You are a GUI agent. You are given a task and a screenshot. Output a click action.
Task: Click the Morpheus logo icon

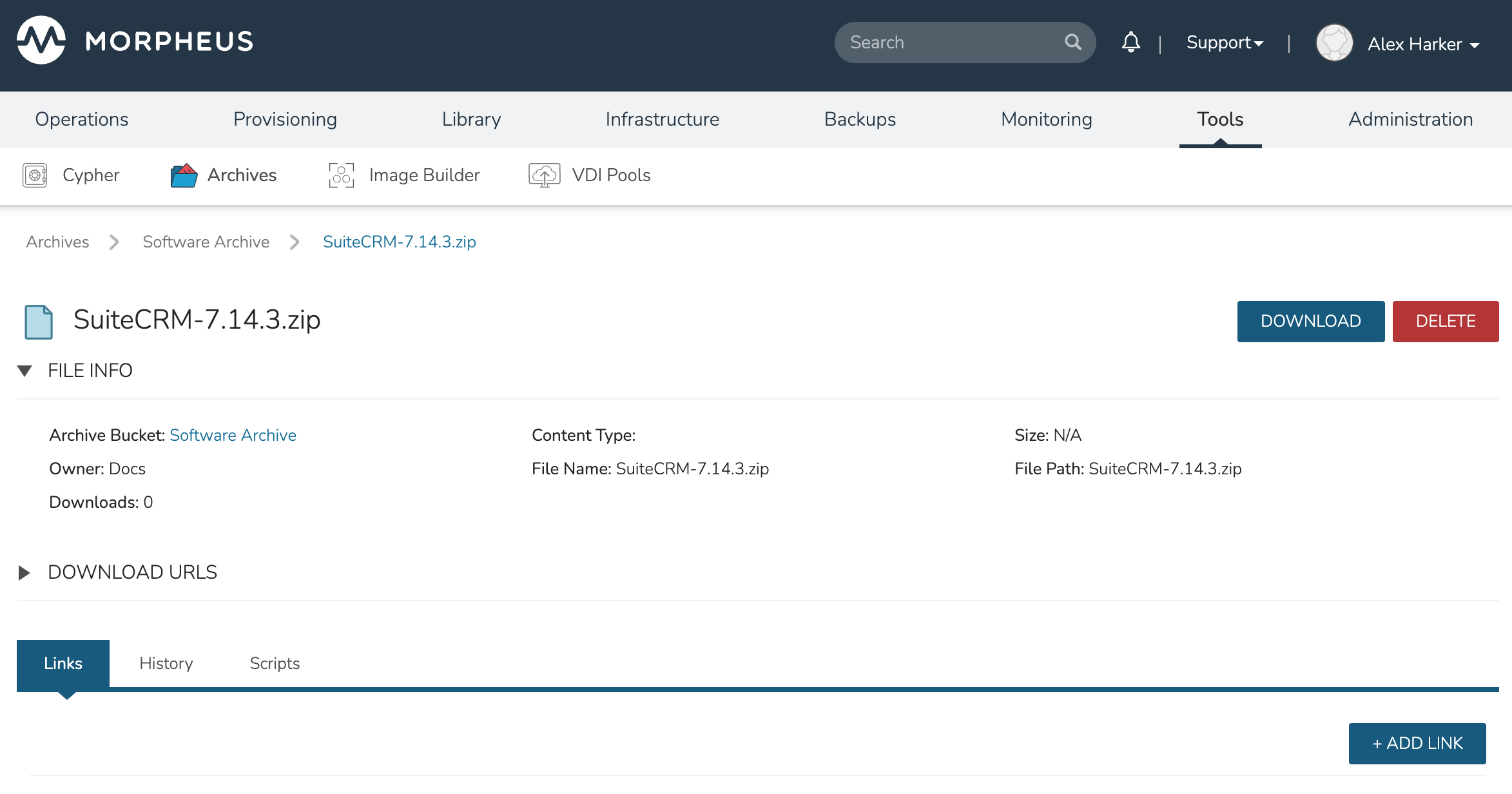point(41,41)
